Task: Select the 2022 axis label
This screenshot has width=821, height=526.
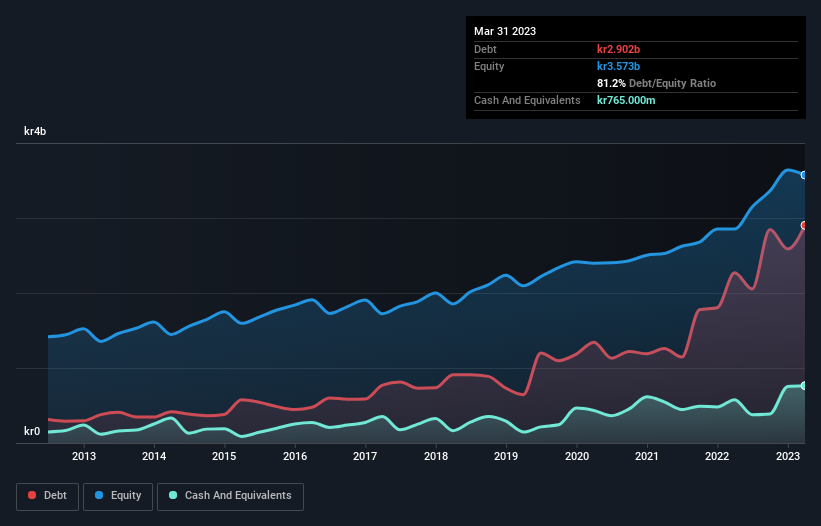Action: pyautogui.click(x=717, y=456)
